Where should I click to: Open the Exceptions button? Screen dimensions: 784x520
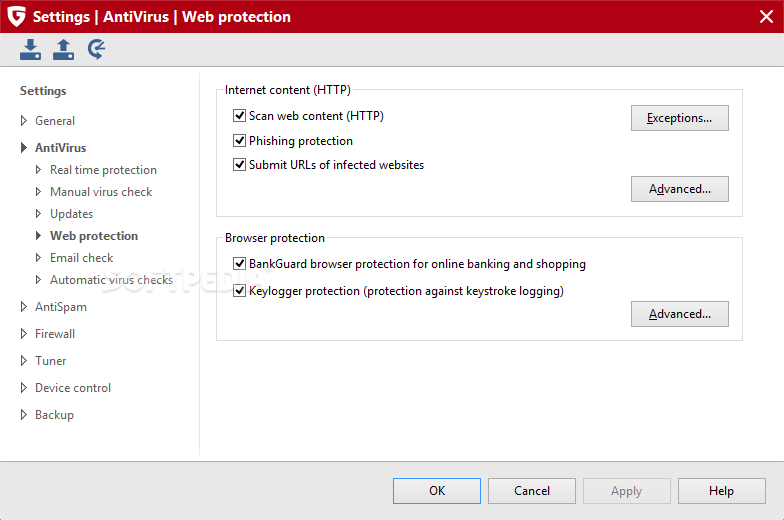pyautogui.click(x=680, y=118)
